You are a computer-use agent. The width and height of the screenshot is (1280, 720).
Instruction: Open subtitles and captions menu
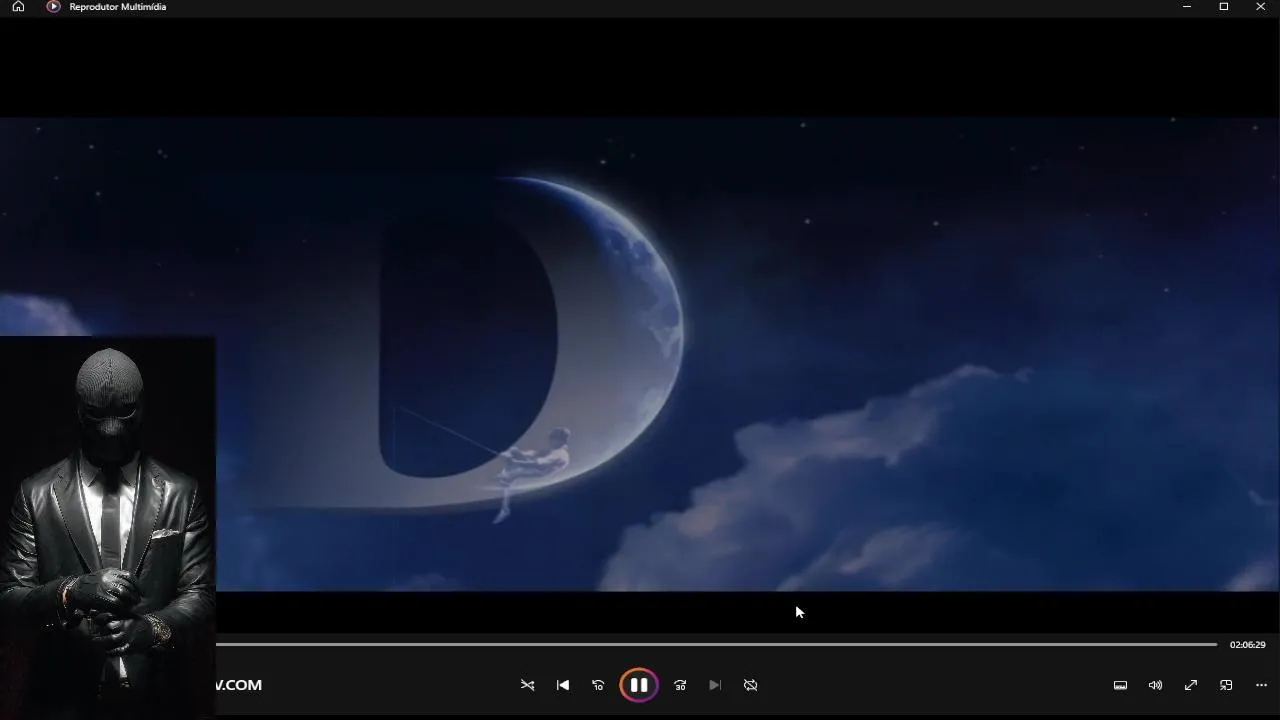pyautogui.click(x=1120, y=685)
